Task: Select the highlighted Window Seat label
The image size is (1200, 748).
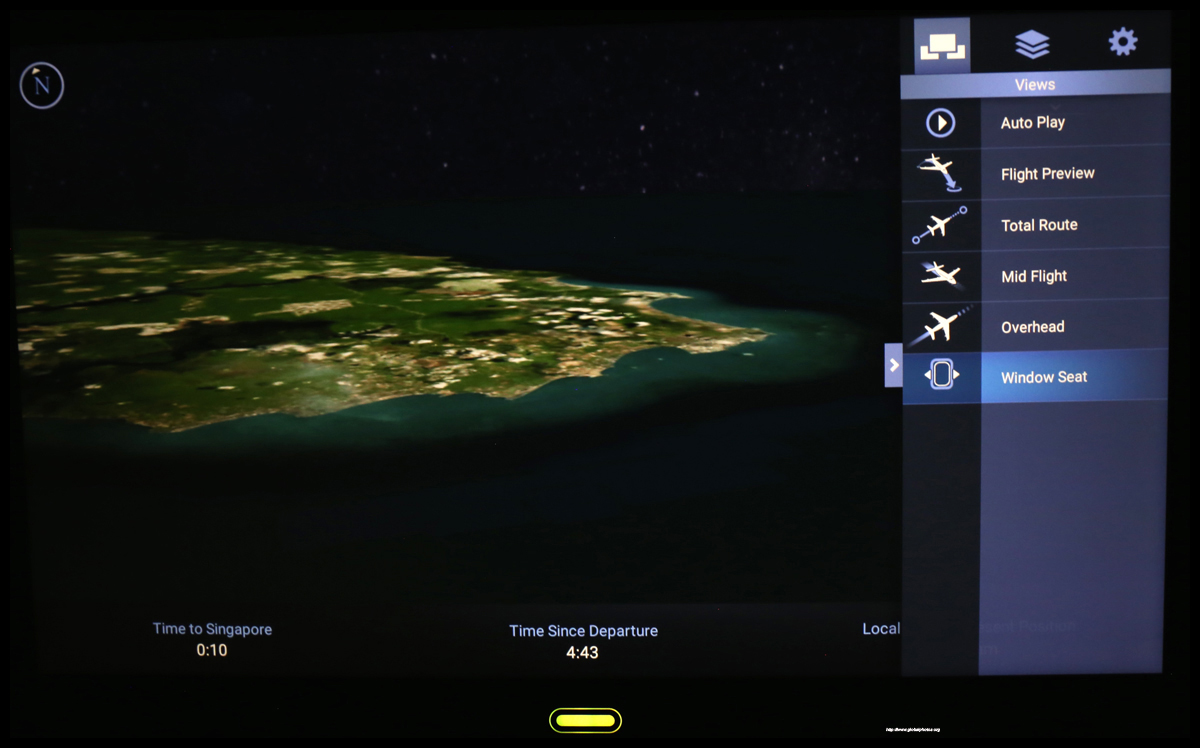Action: tap(1044, 377)
